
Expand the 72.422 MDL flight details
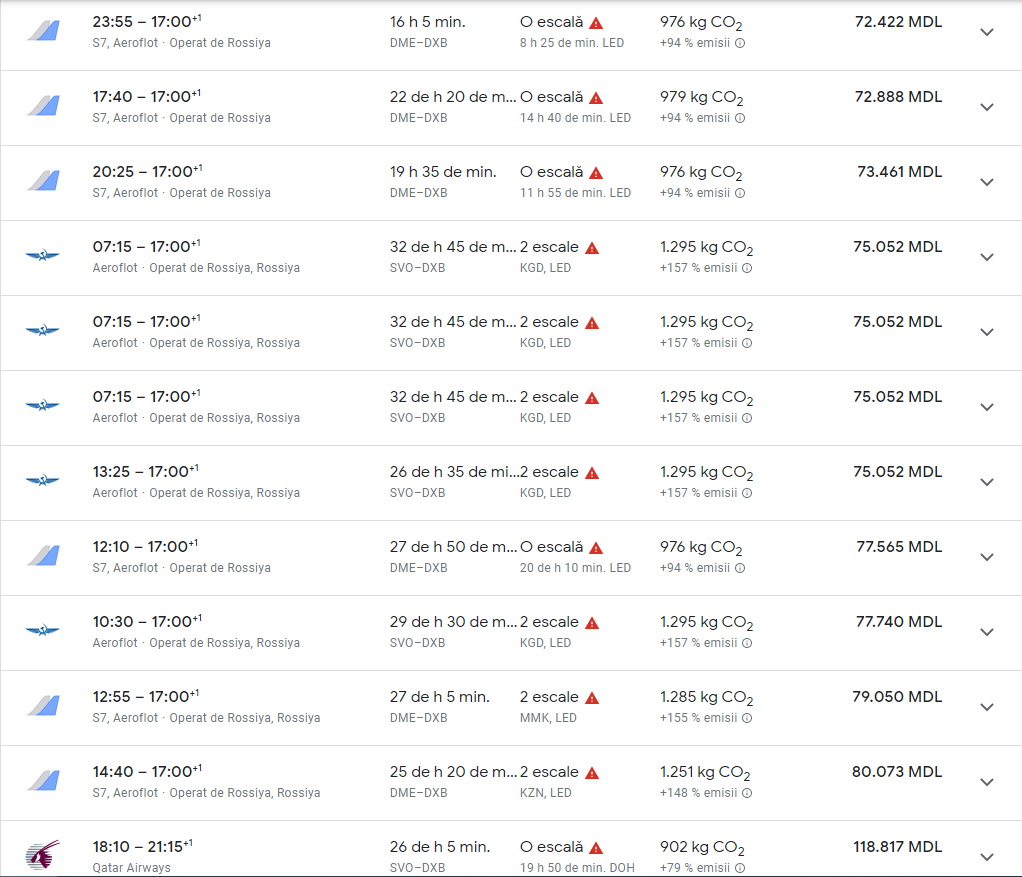pos(987,32)
